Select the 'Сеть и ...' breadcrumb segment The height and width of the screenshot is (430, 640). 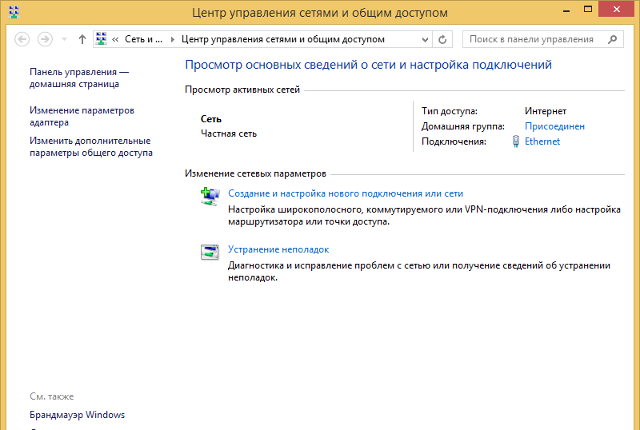tap(144, 39)
